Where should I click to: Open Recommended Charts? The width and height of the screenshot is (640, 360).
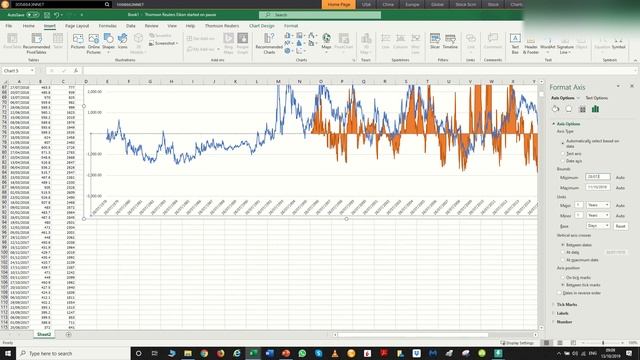(269, 43)
